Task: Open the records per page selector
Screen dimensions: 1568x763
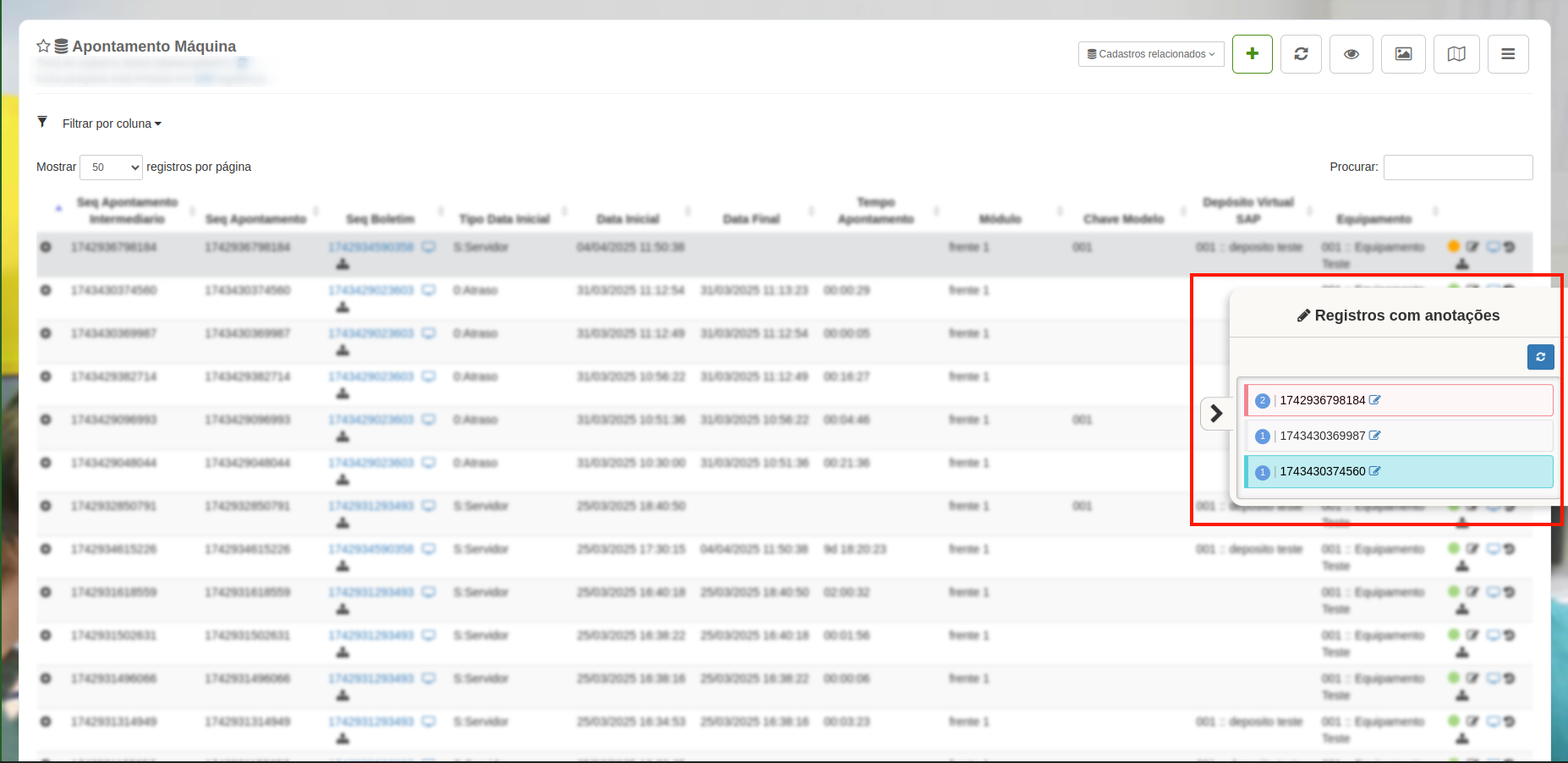Action: pos(111,167)
